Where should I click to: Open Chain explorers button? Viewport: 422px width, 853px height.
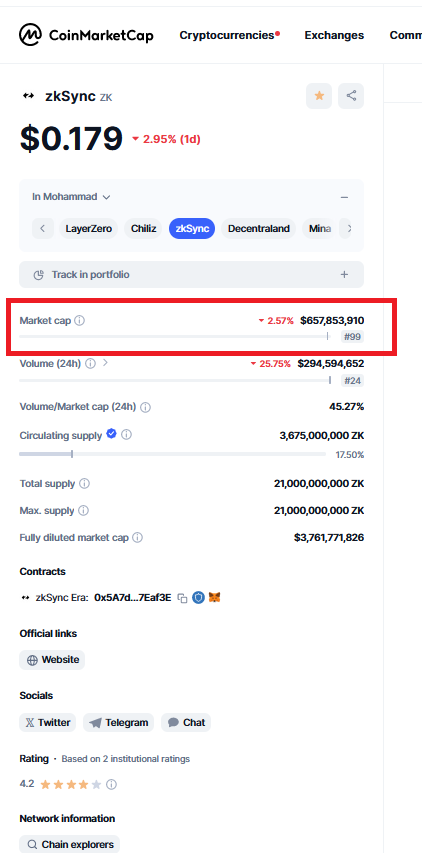(x=70, y=845)
